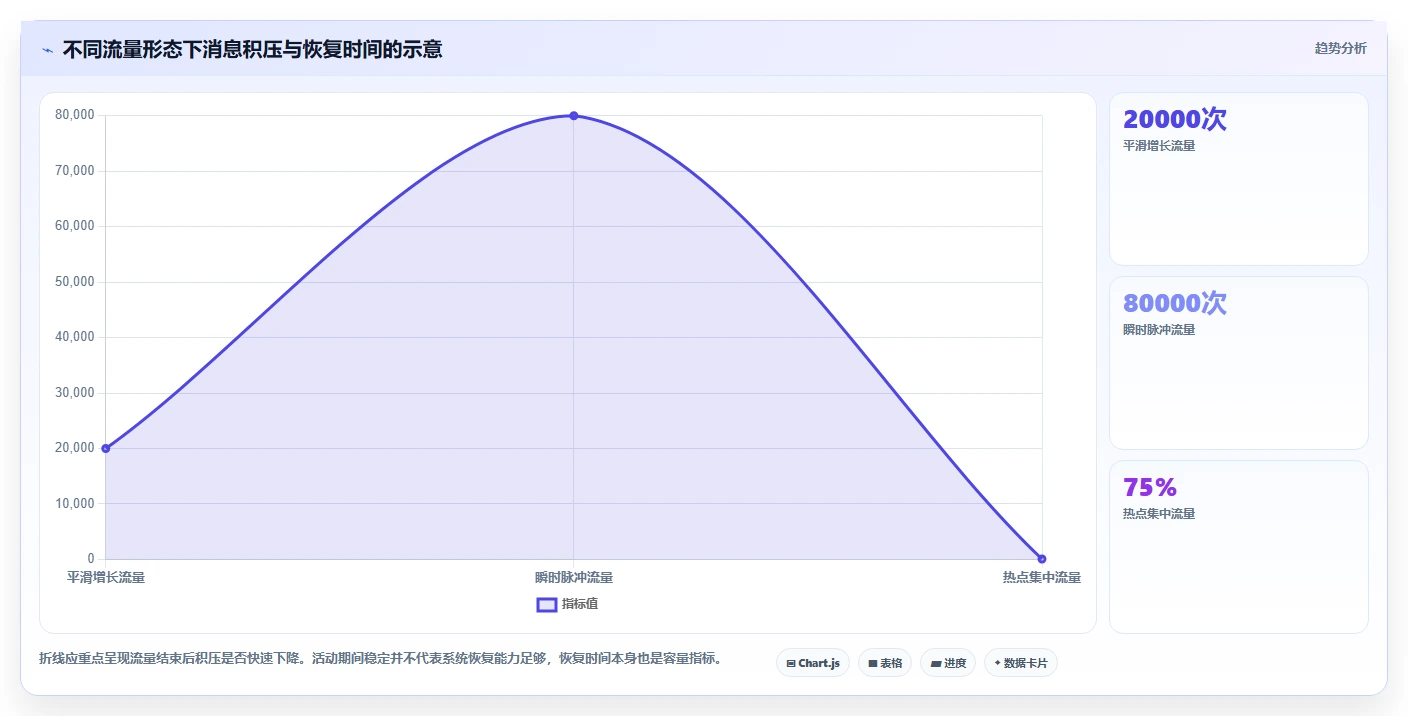Viewport: 1408px width, 716px height.
Task: Click the data point at 平滑增长流量
Action: click(x=106, y=448)
